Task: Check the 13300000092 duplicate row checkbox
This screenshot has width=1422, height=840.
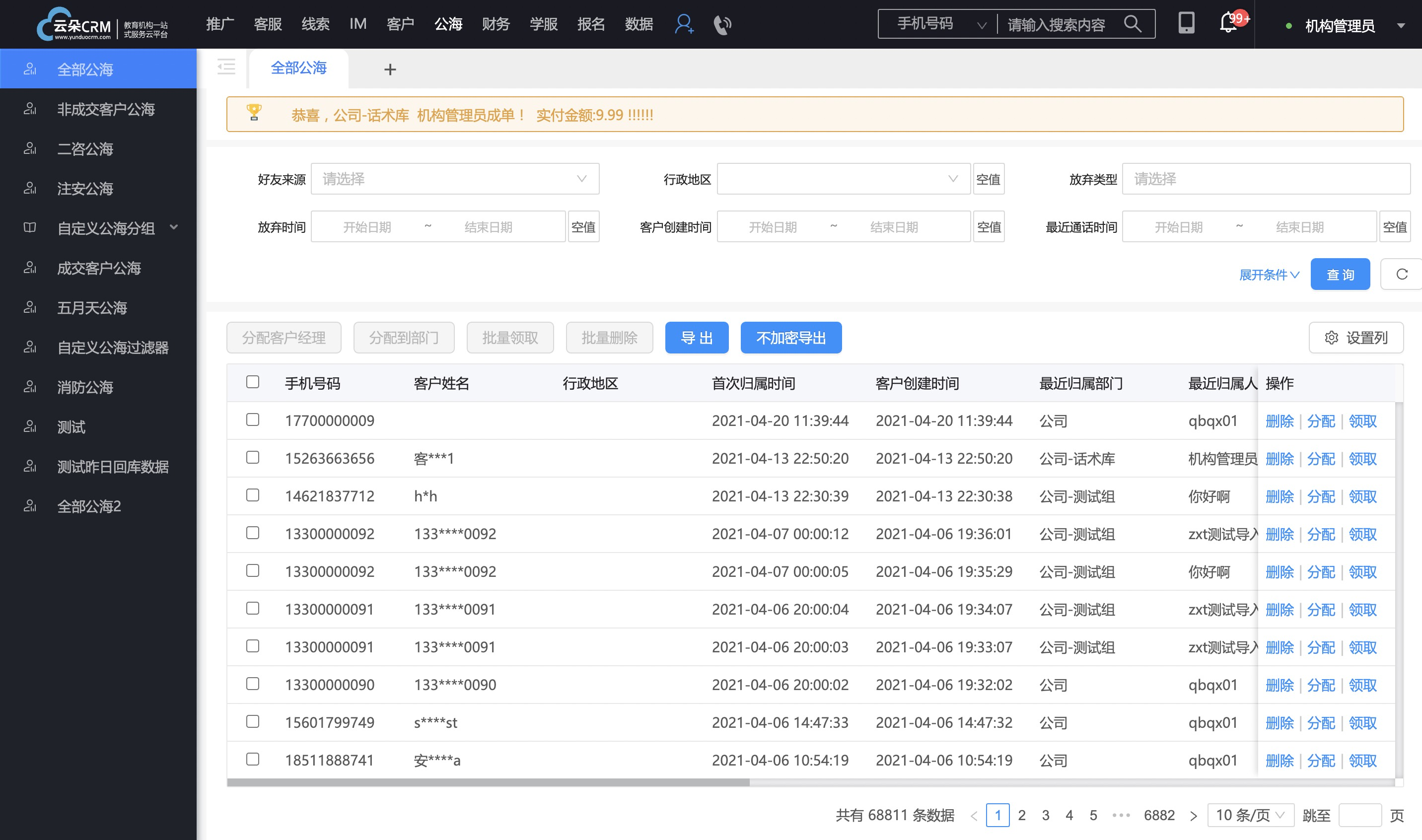Action: [253, 571]
